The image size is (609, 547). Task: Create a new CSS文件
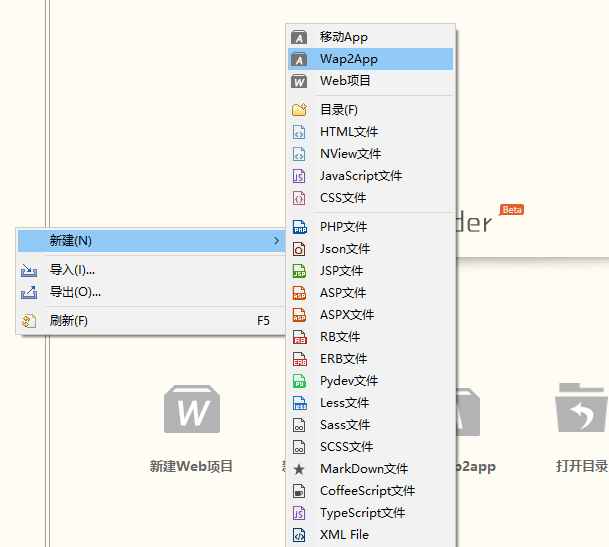[371, 198]
